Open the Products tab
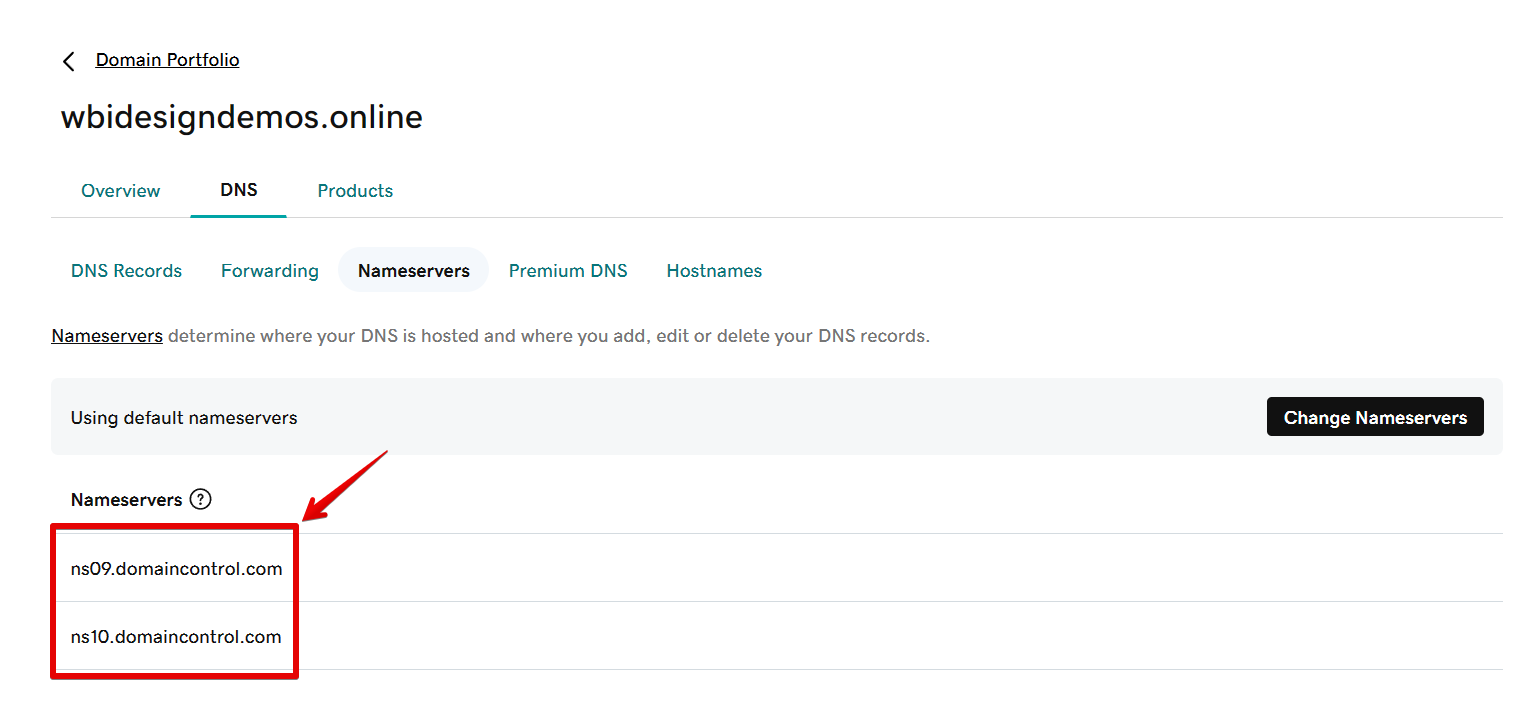 pyautogui.click(x=355, y=191)
